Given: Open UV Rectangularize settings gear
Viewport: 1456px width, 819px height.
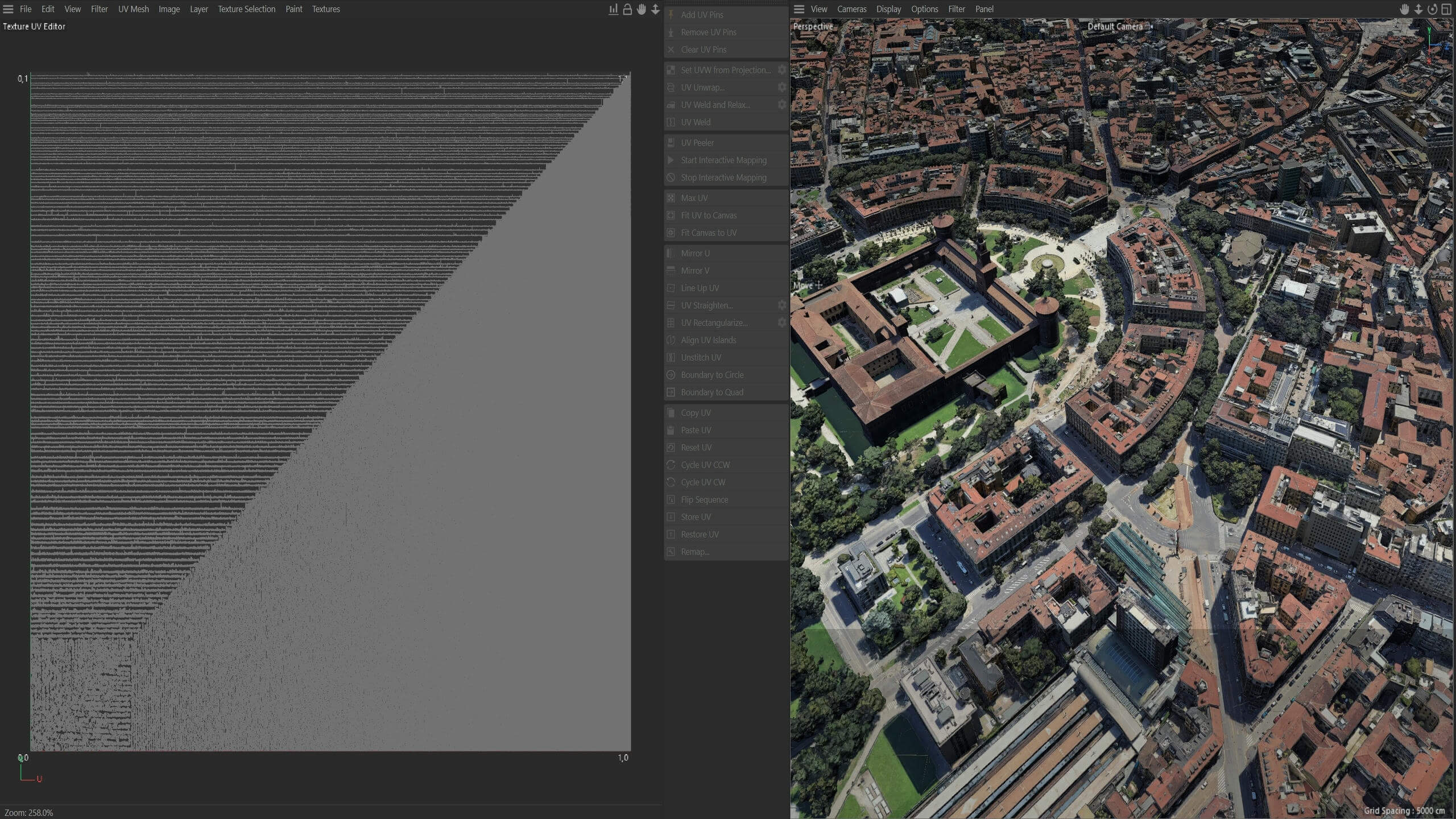Looking at the screenshot, I should (782, 322).
